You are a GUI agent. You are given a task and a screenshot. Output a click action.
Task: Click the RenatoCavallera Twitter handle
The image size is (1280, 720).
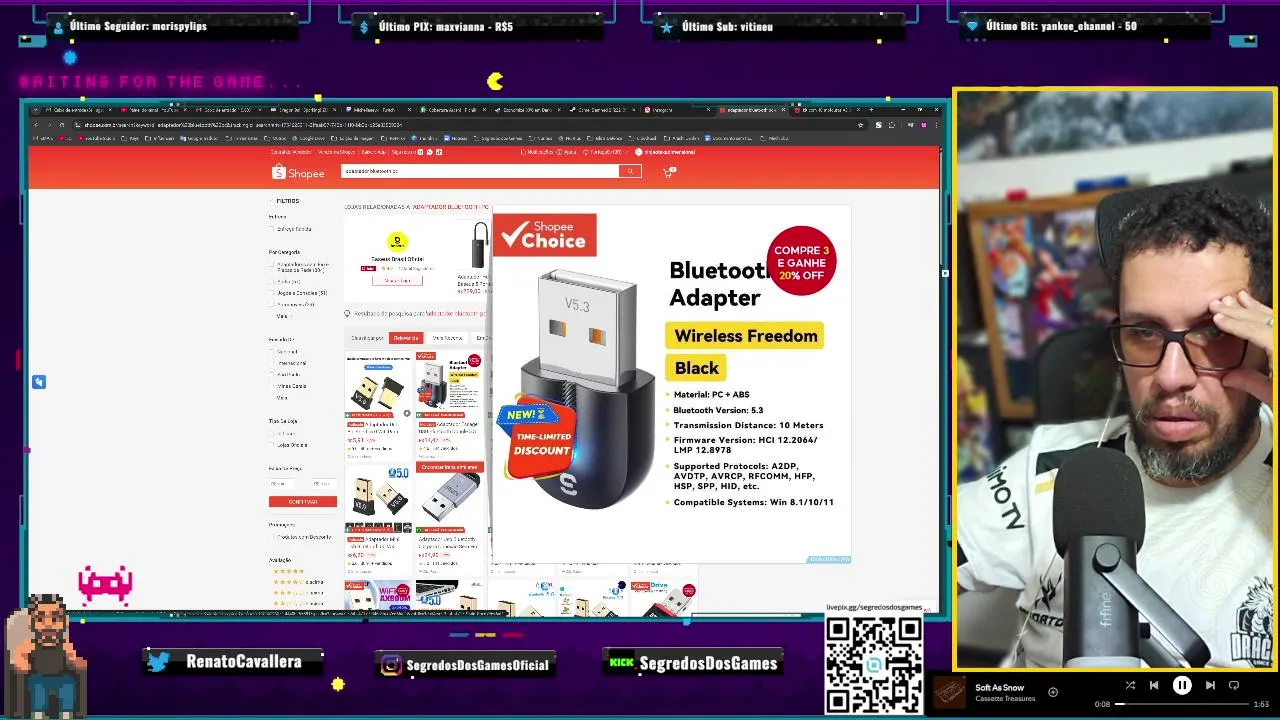click(x=244, y=662)
